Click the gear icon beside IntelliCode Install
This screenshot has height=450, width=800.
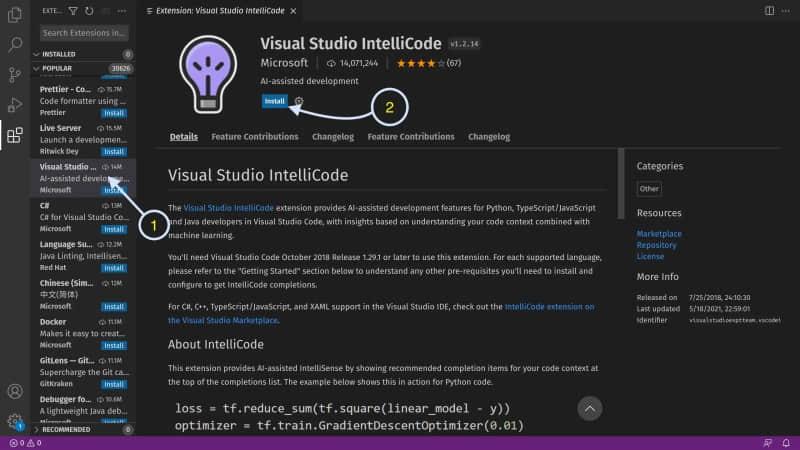(299, 101)
